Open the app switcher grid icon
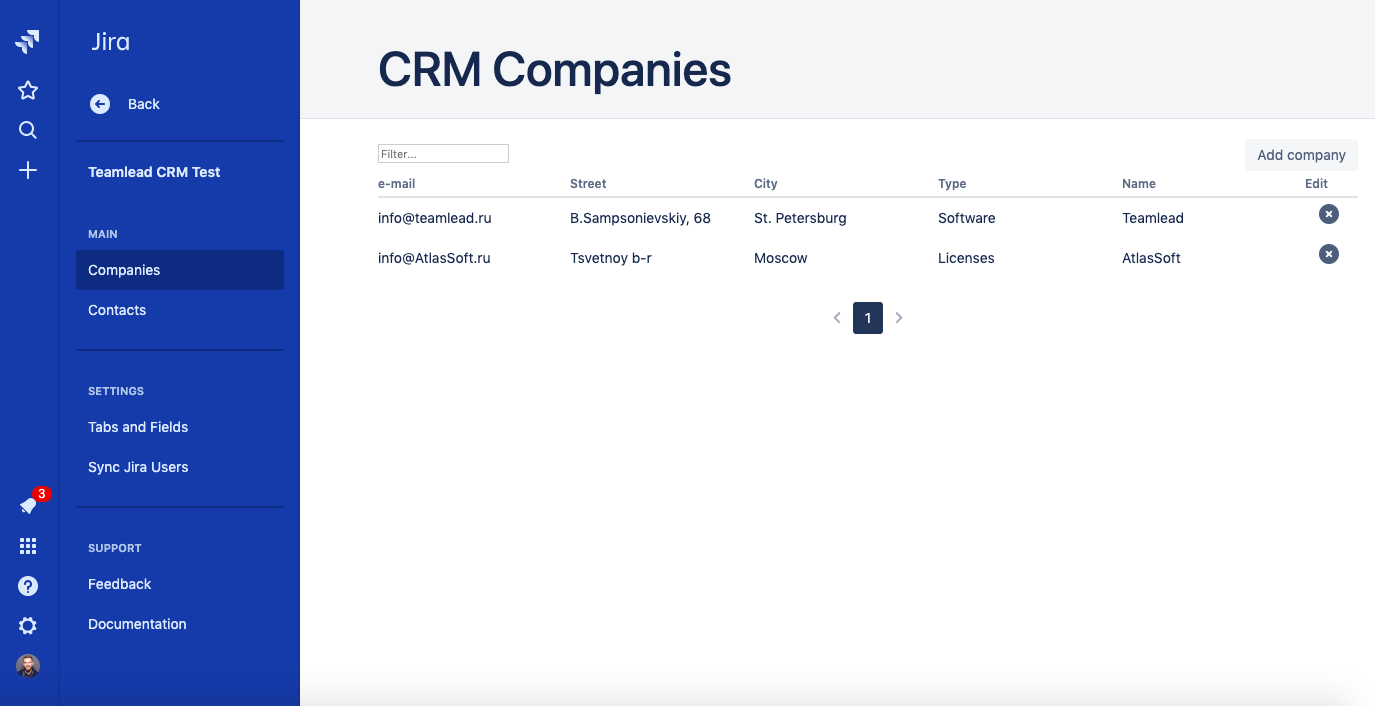Screen dimensions: 1375x706 tap(28, 546)
